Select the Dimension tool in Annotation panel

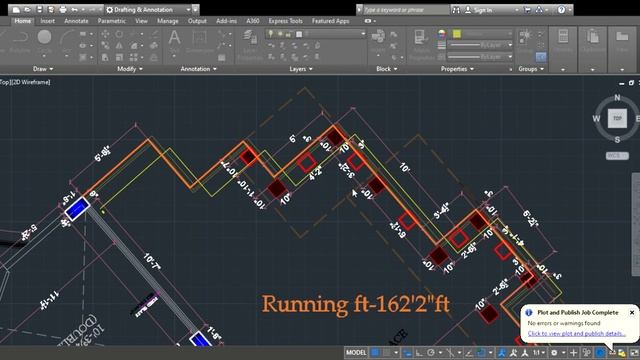pos(199,39)
